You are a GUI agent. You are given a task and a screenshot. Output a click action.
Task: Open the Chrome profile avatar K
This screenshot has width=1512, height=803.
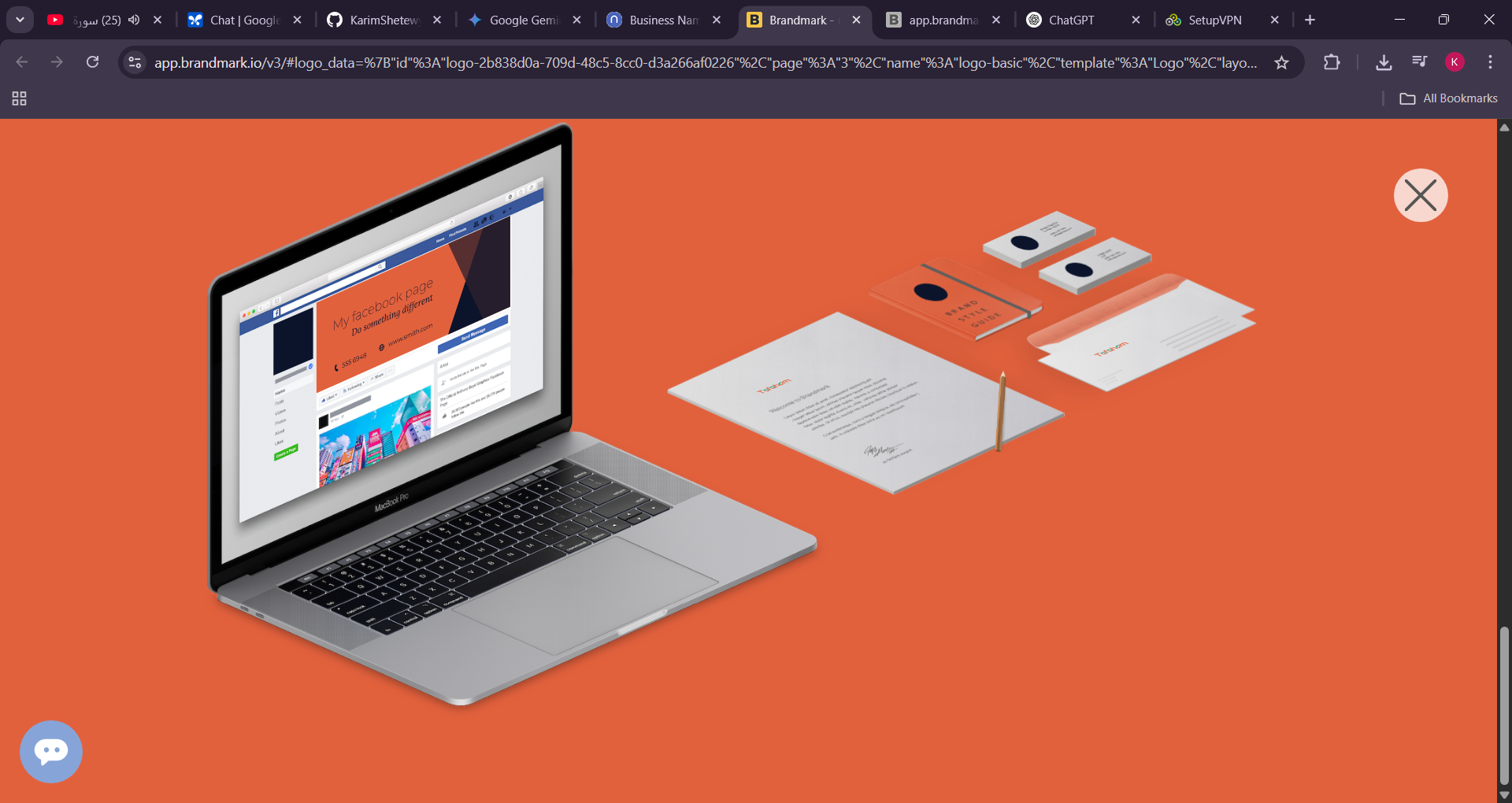(1455, 62)
